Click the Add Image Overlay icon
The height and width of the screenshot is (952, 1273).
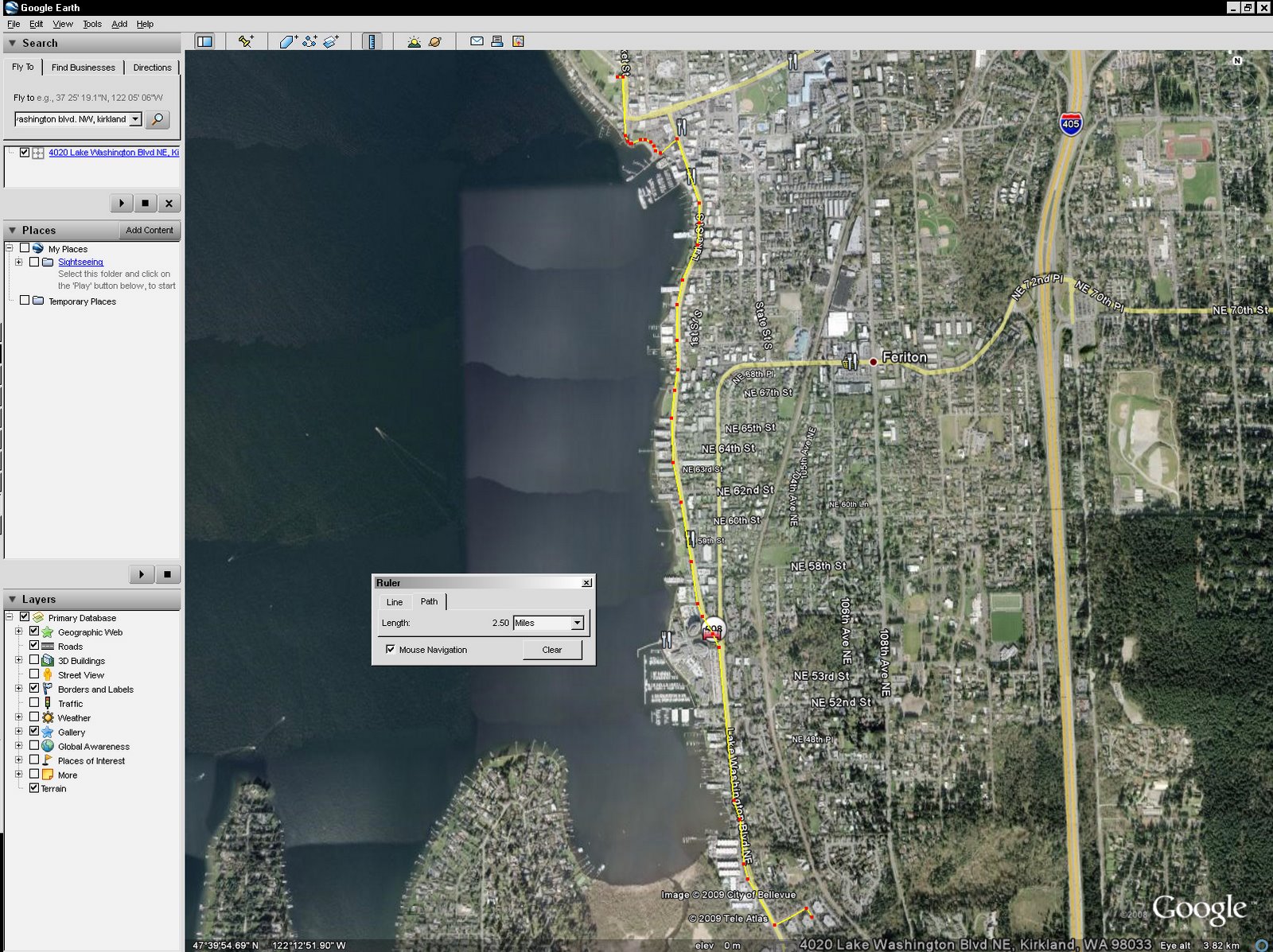pyautogui.click(x=331, y=41)
